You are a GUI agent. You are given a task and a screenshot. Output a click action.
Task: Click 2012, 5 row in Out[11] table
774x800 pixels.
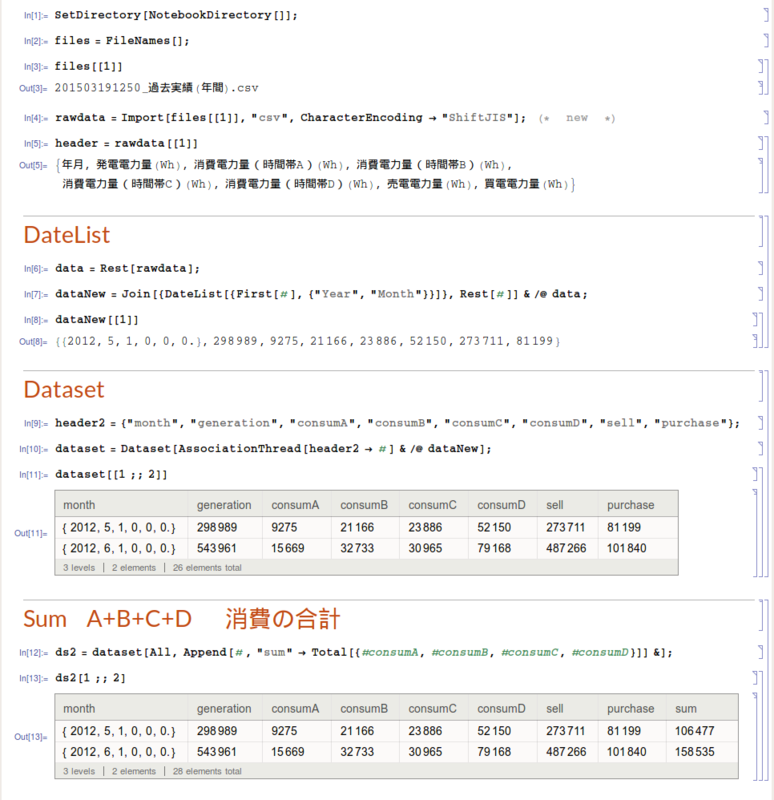click(x=366, y=528)
